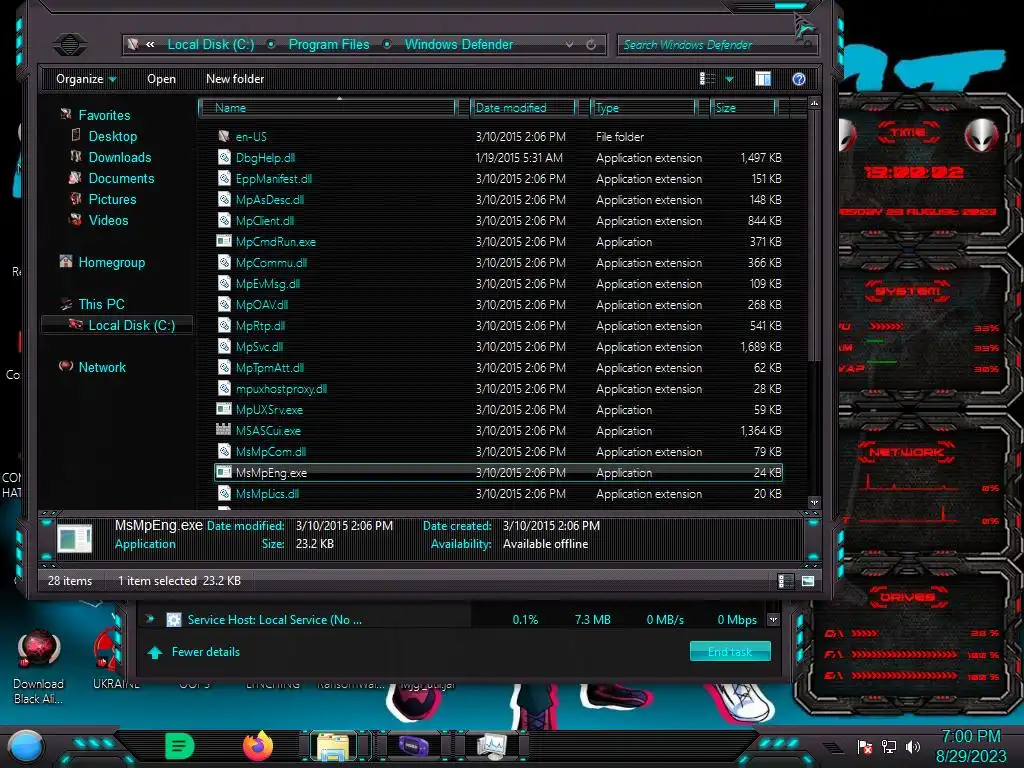Select MpOAV.dll file icon
The width and height of the screenshot is (1024, 768).
(x=224, y=304)
